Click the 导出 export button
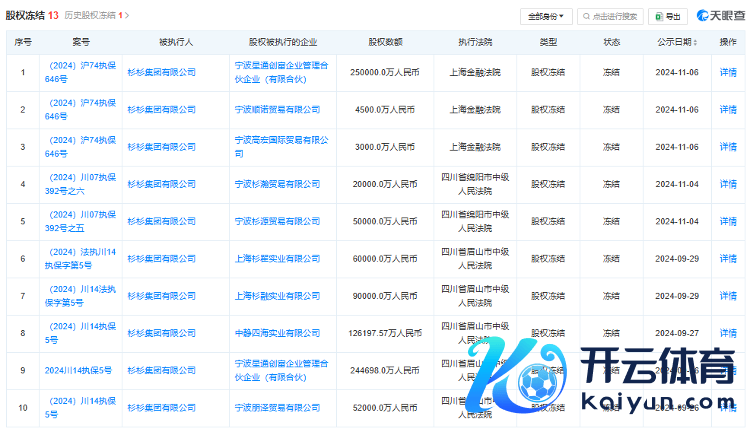Image resolution: width=750 pixels, height=435 pixels. [x=668, y=16]
